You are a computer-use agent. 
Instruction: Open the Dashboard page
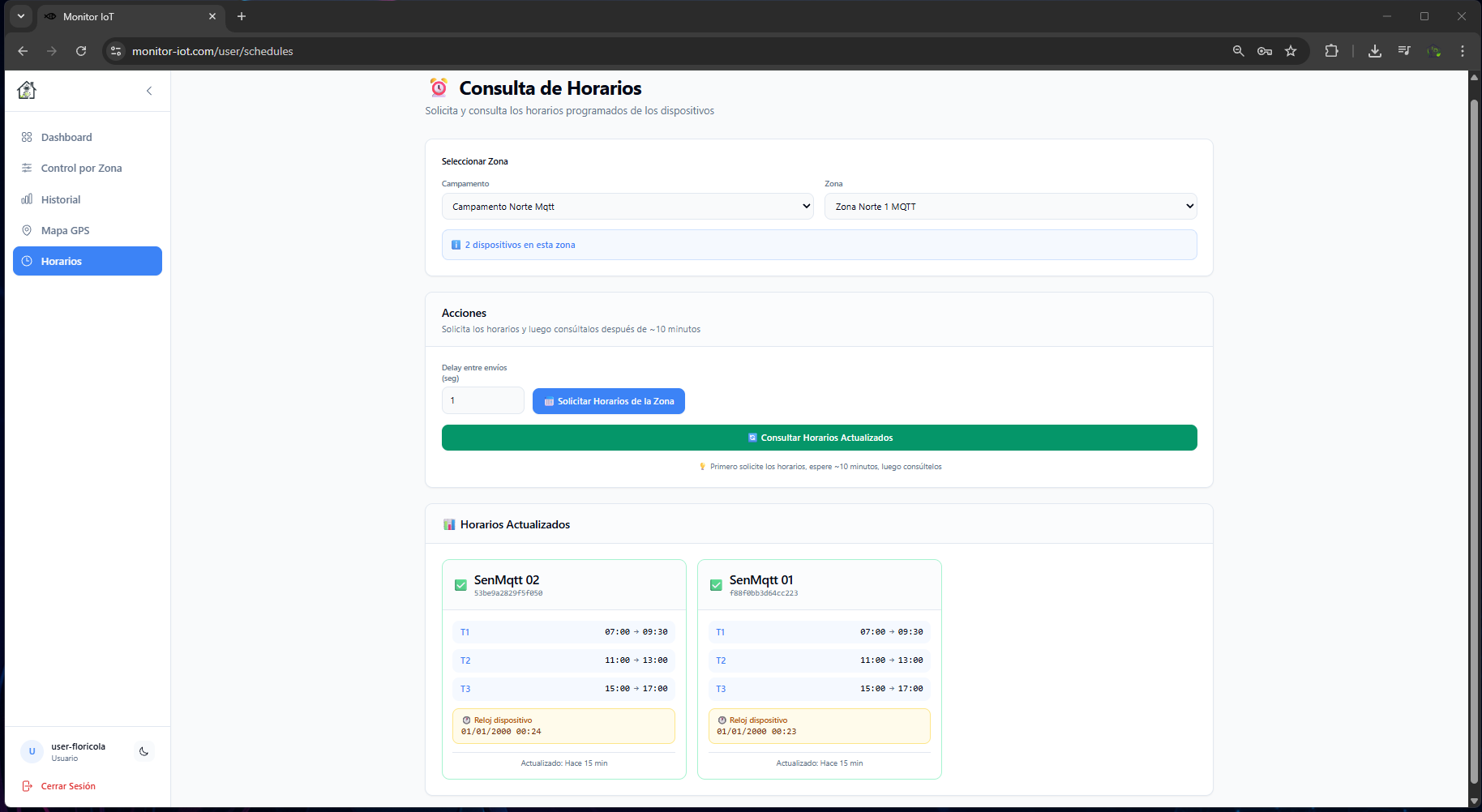pyautogui.click(x=66, y=137)
